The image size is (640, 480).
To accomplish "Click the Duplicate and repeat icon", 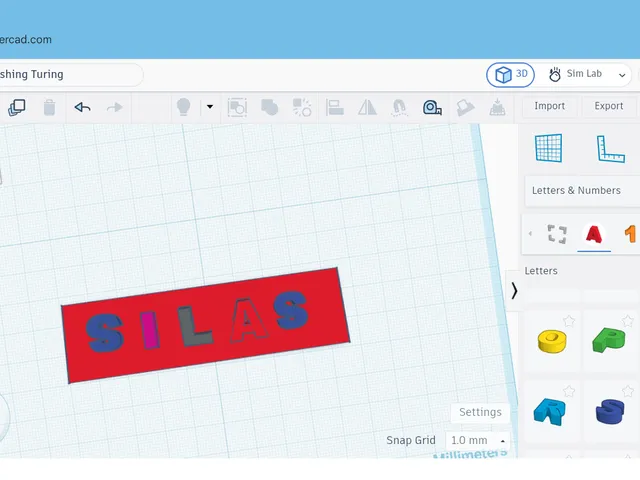I will pyautogui.click(x=17, y=108).
